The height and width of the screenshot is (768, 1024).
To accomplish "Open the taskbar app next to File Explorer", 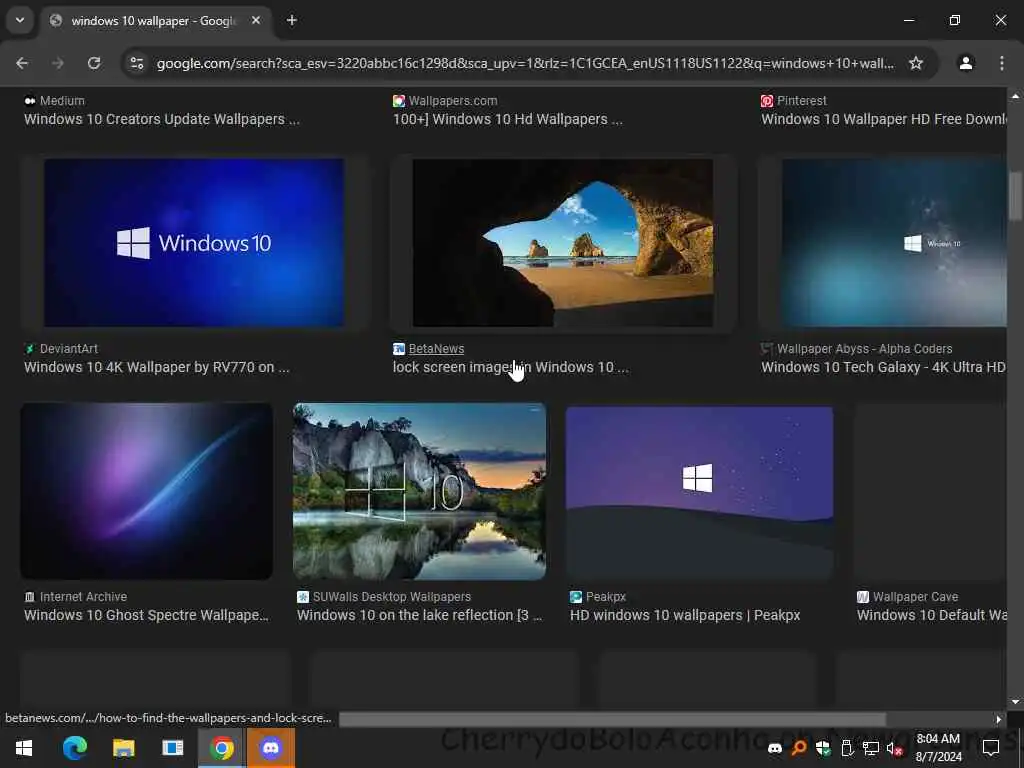I will tap(173, 748).
